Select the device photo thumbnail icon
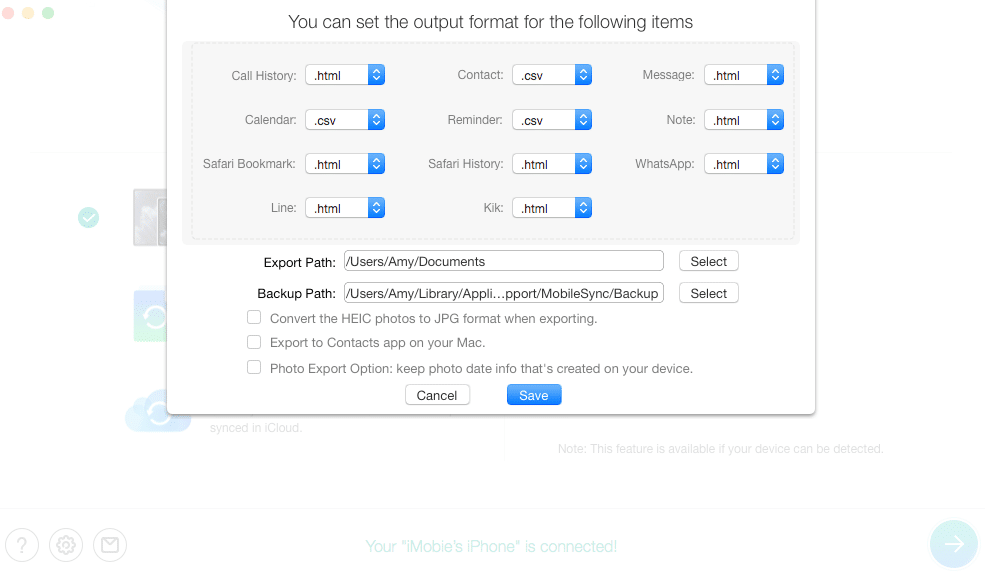 (150, 217)
